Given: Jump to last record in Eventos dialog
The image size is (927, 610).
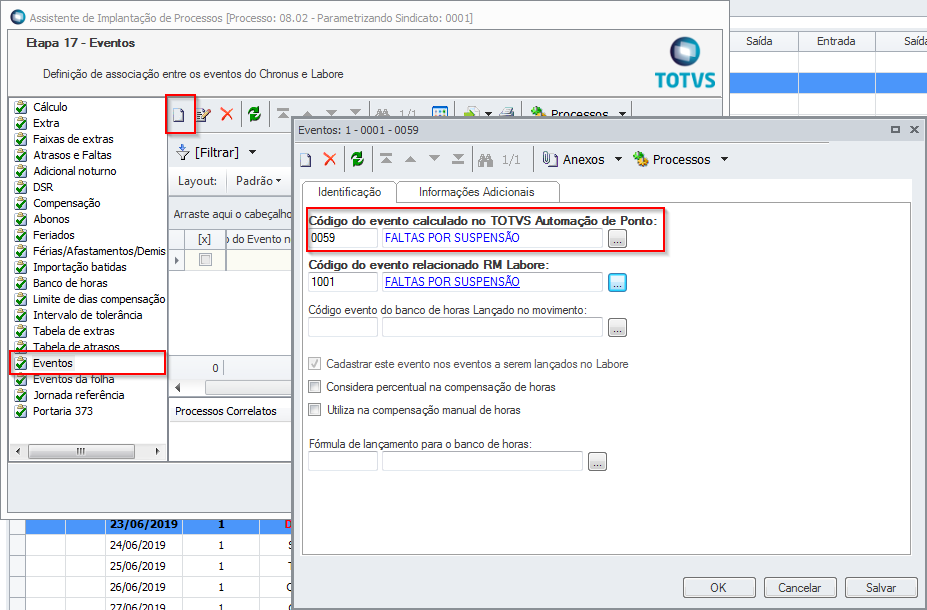Looking at the screenshot, I should click(x=458, y=159).
